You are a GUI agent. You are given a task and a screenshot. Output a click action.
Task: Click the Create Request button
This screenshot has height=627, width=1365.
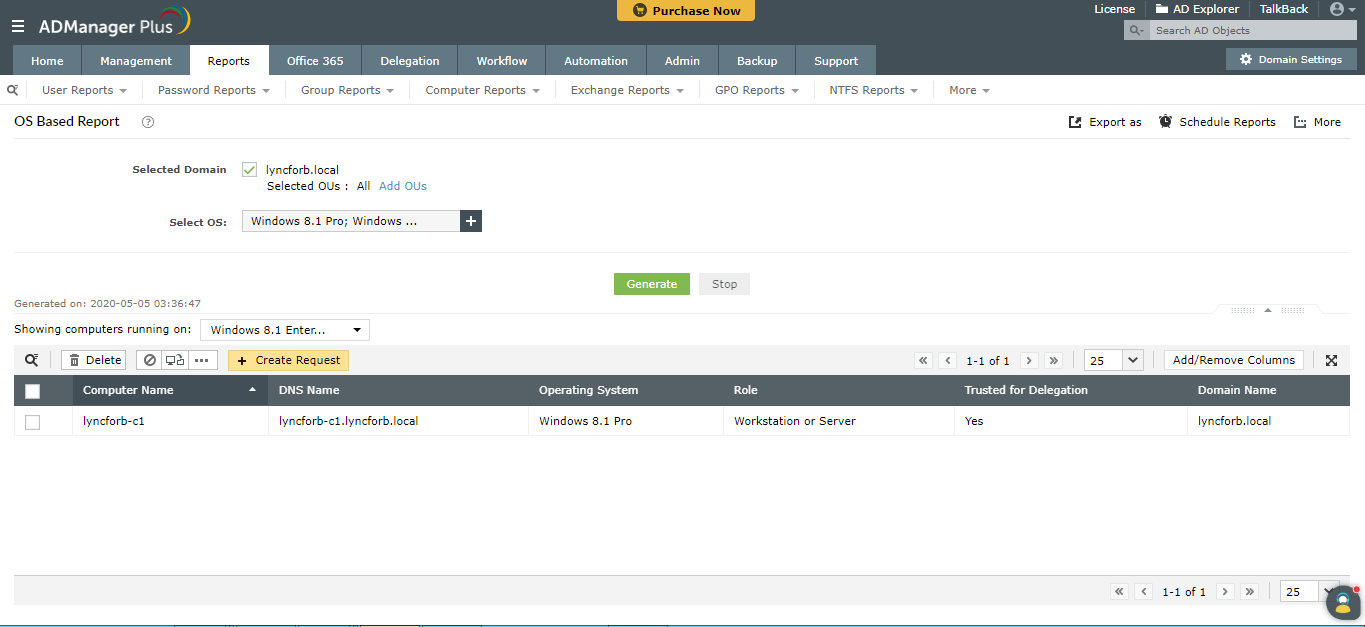coord(288,360)
